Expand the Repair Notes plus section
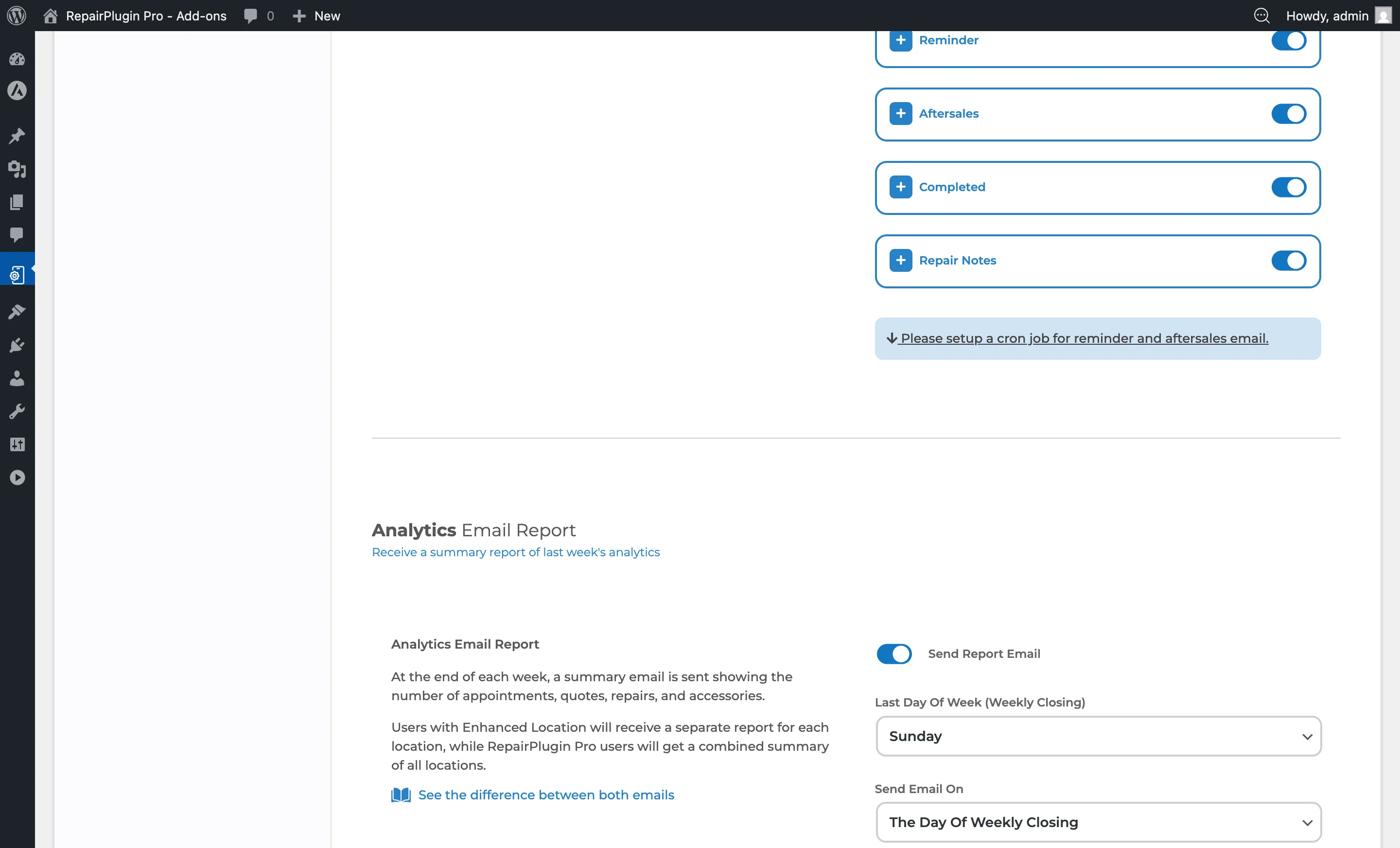The height and width of the screenshot is (848, 1400). [901, 260]
